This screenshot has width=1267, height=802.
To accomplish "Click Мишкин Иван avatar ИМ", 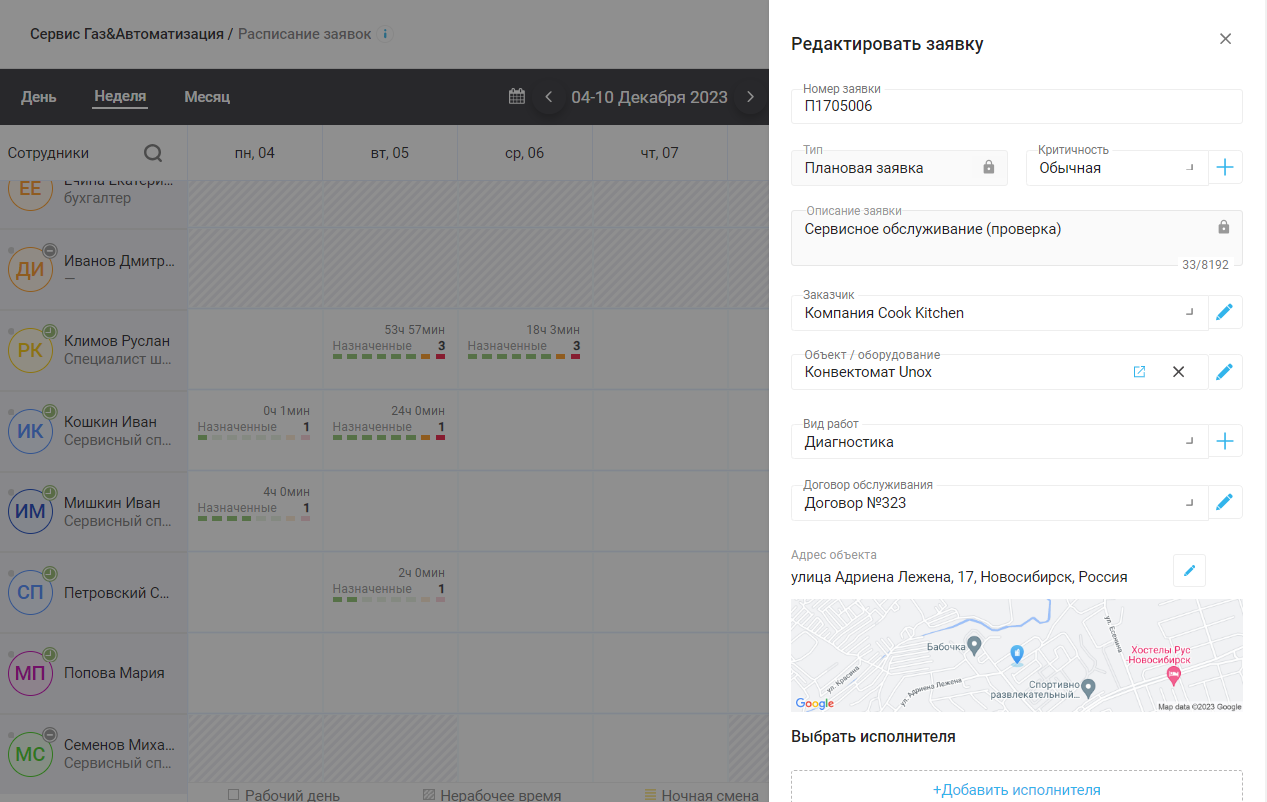I will click(30, 512).
